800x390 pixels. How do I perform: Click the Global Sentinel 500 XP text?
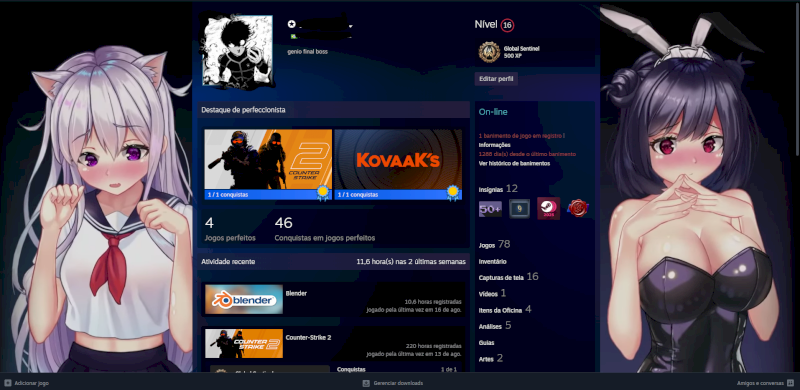click(521, 52)
